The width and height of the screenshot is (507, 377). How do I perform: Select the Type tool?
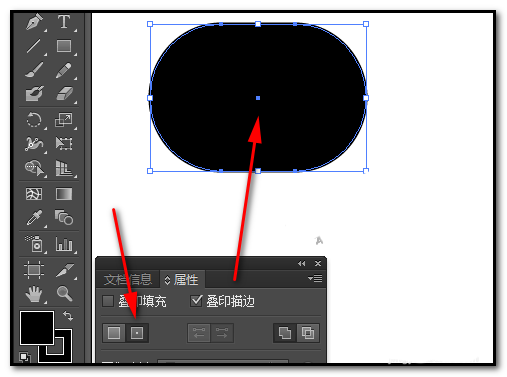tap(64, 22)
